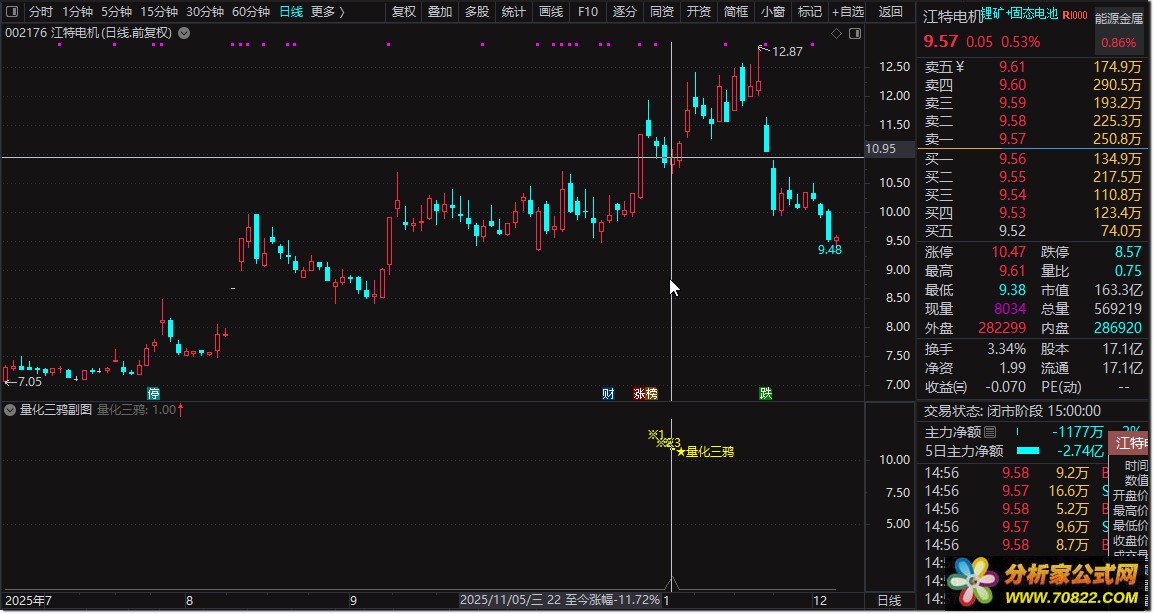
Task: Open the 多股 multi-stock view
Action: coord(477,12)
